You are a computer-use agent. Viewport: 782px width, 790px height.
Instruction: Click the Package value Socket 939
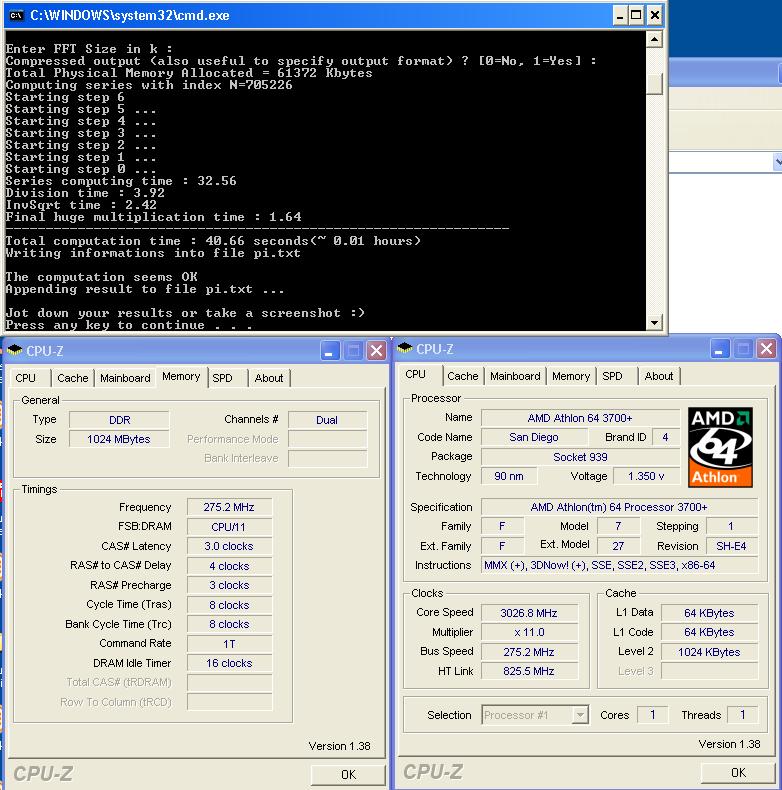[x=580, y=457]
